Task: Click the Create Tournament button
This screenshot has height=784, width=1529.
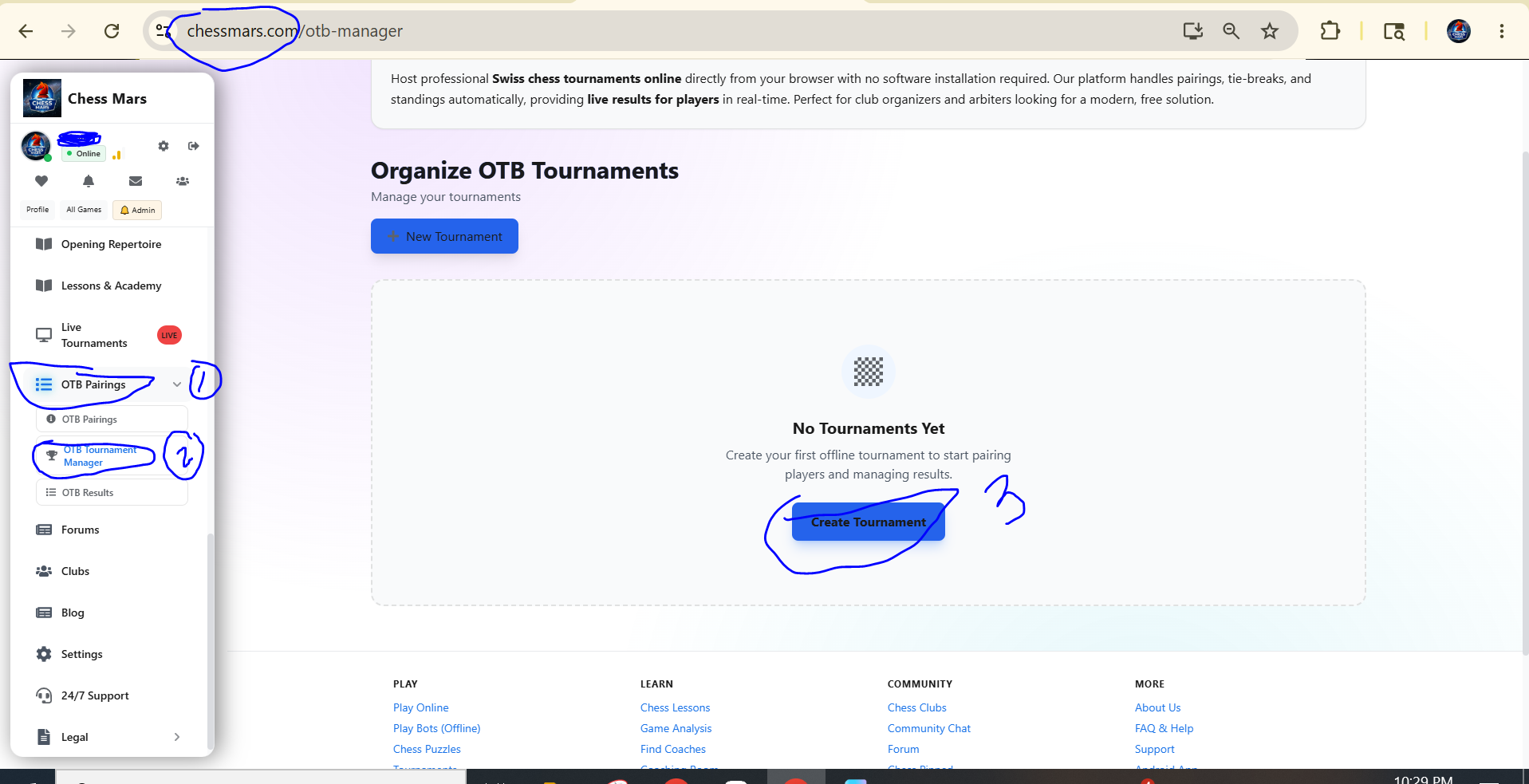Action: (868, 522)
